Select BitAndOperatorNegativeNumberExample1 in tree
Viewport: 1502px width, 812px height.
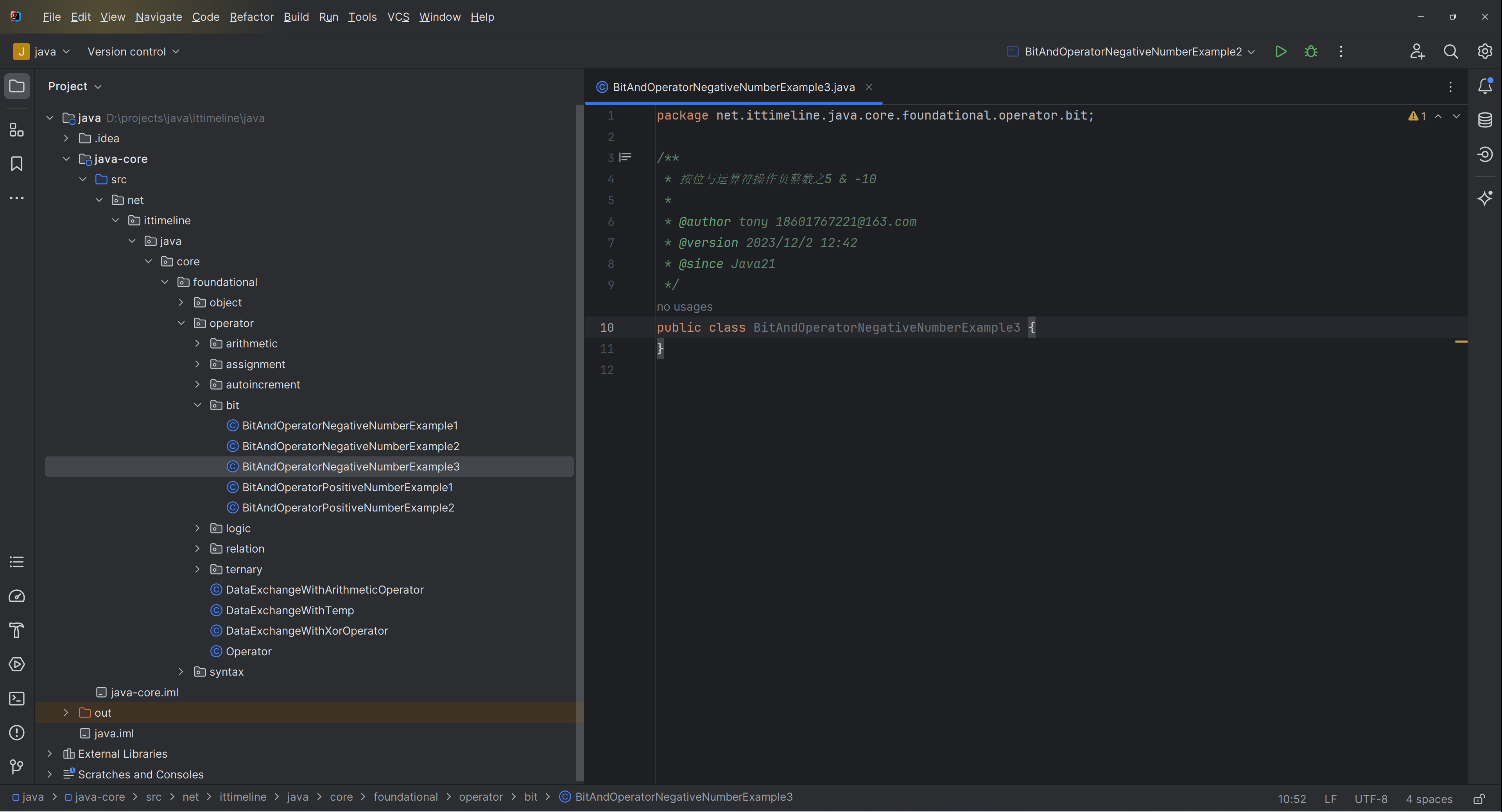click(350, 426)
